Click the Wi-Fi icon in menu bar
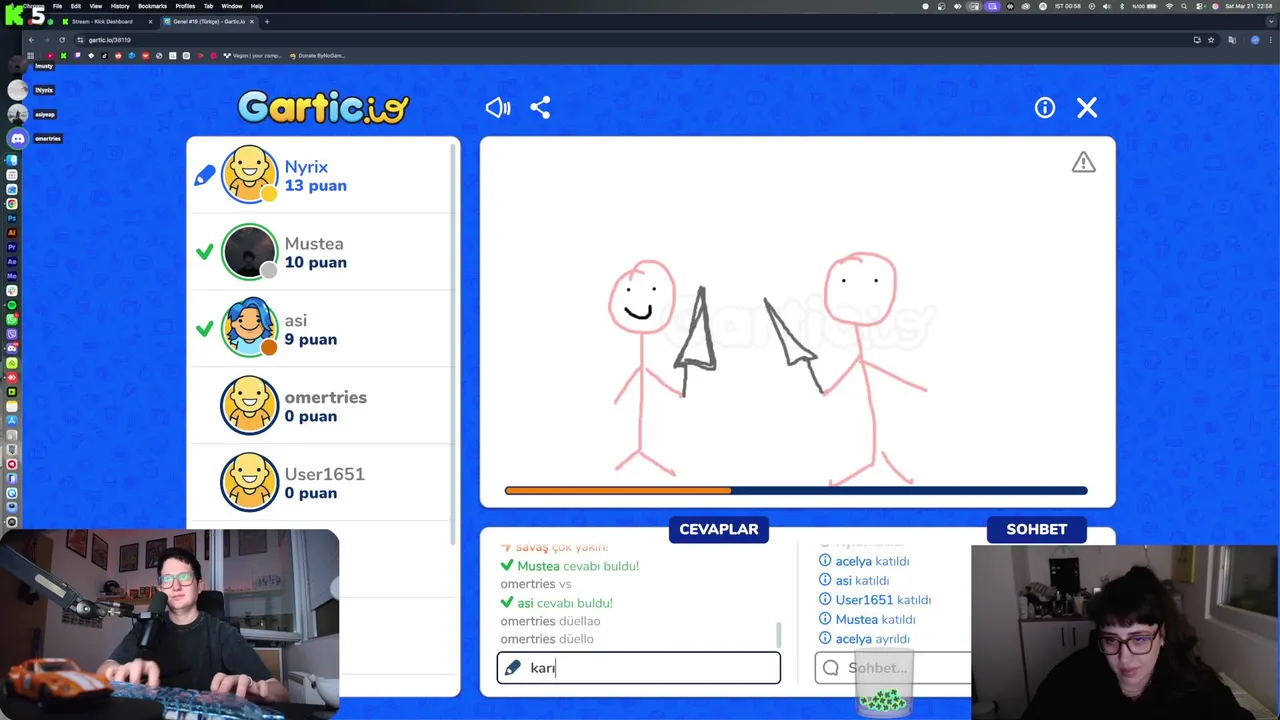Screen dimensions: 1280x720 click(x=1169, y=6)
